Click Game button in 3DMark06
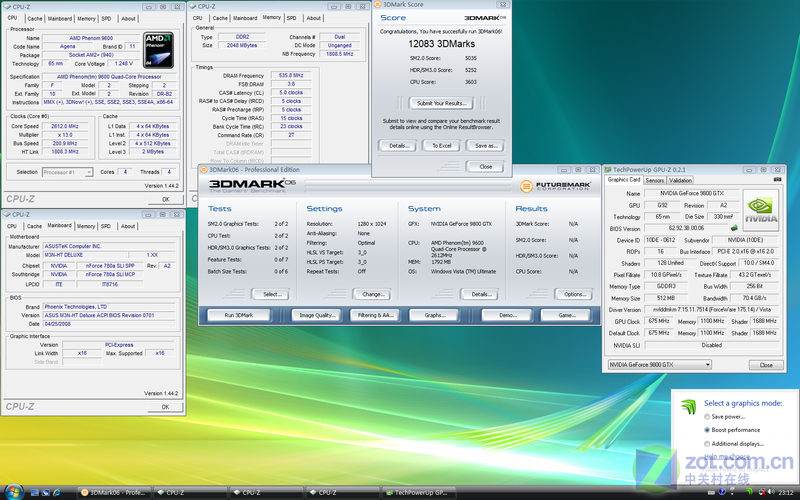This screenshot has height=500, width=800. [x=566, y=315]
